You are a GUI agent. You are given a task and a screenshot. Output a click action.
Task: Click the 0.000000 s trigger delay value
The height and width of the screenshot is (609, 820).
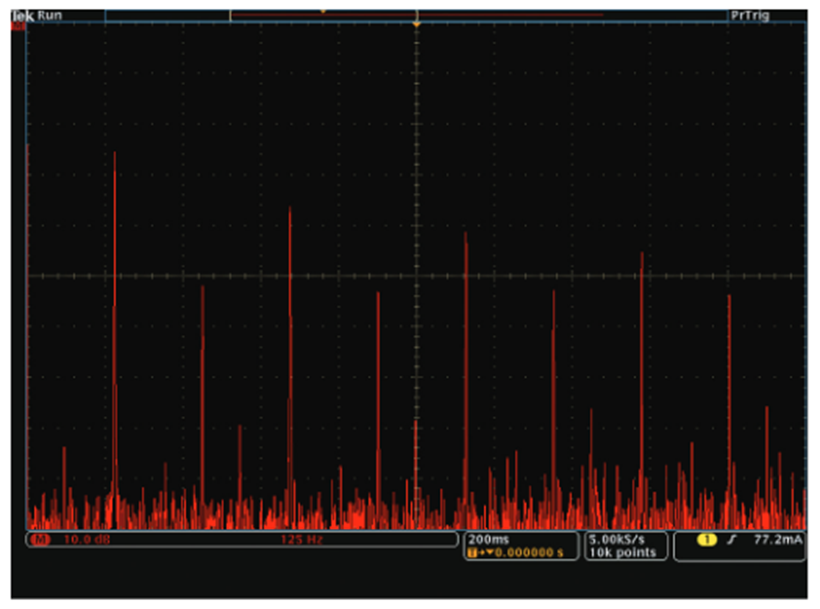point(530,552)
